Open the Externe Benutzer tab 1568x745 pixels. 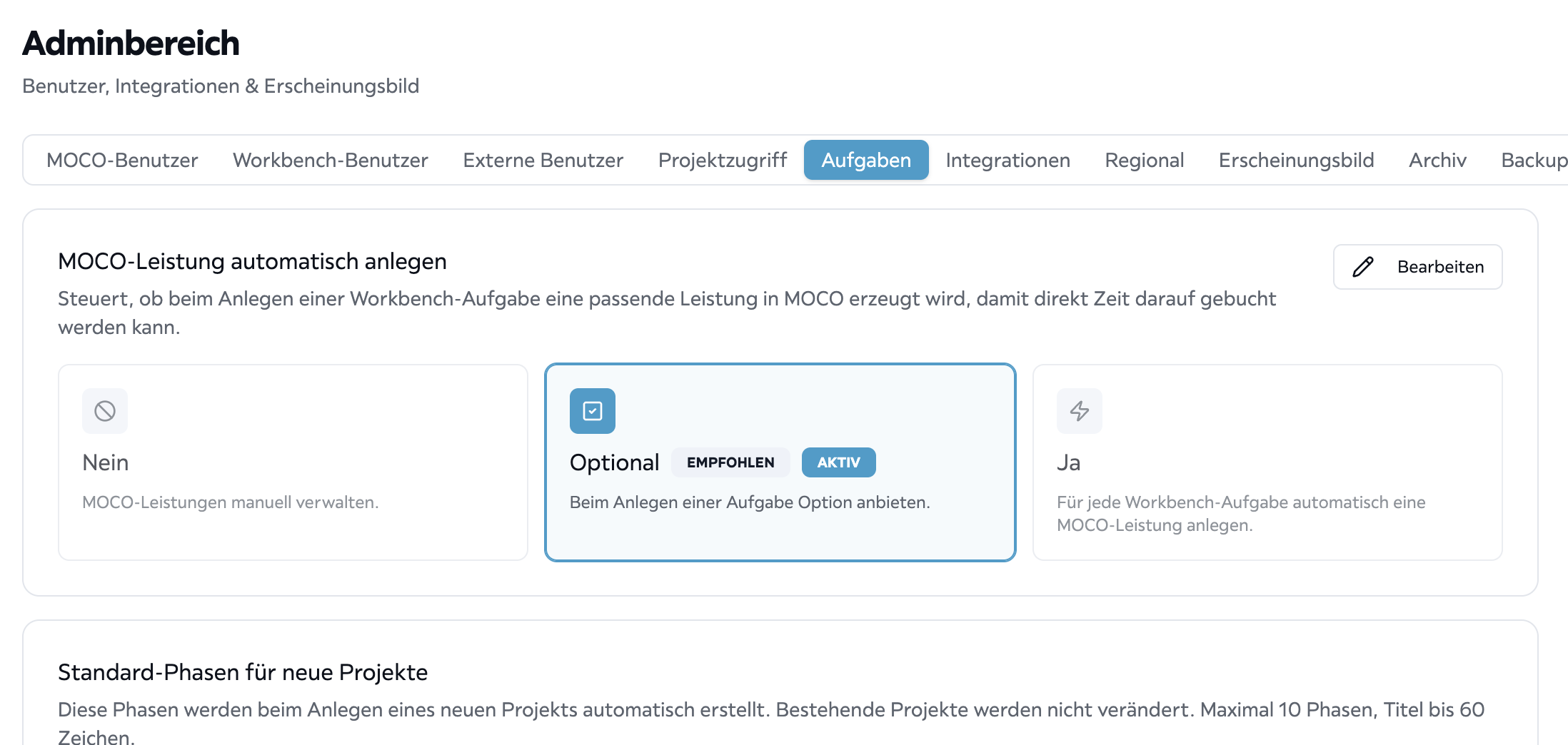pyautogui.click(x=543, y=160)
